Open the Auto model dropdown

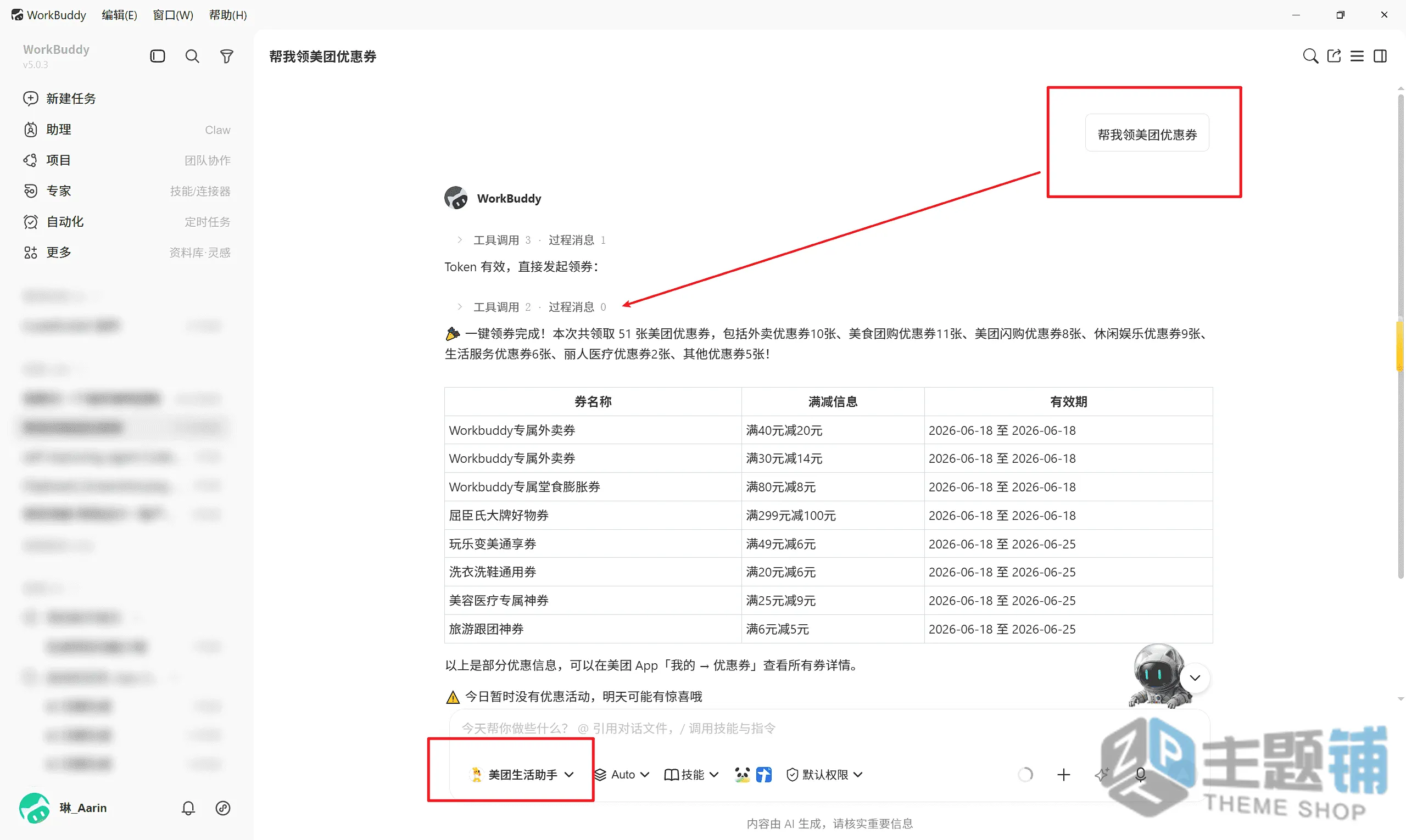[x=622, y=774]
